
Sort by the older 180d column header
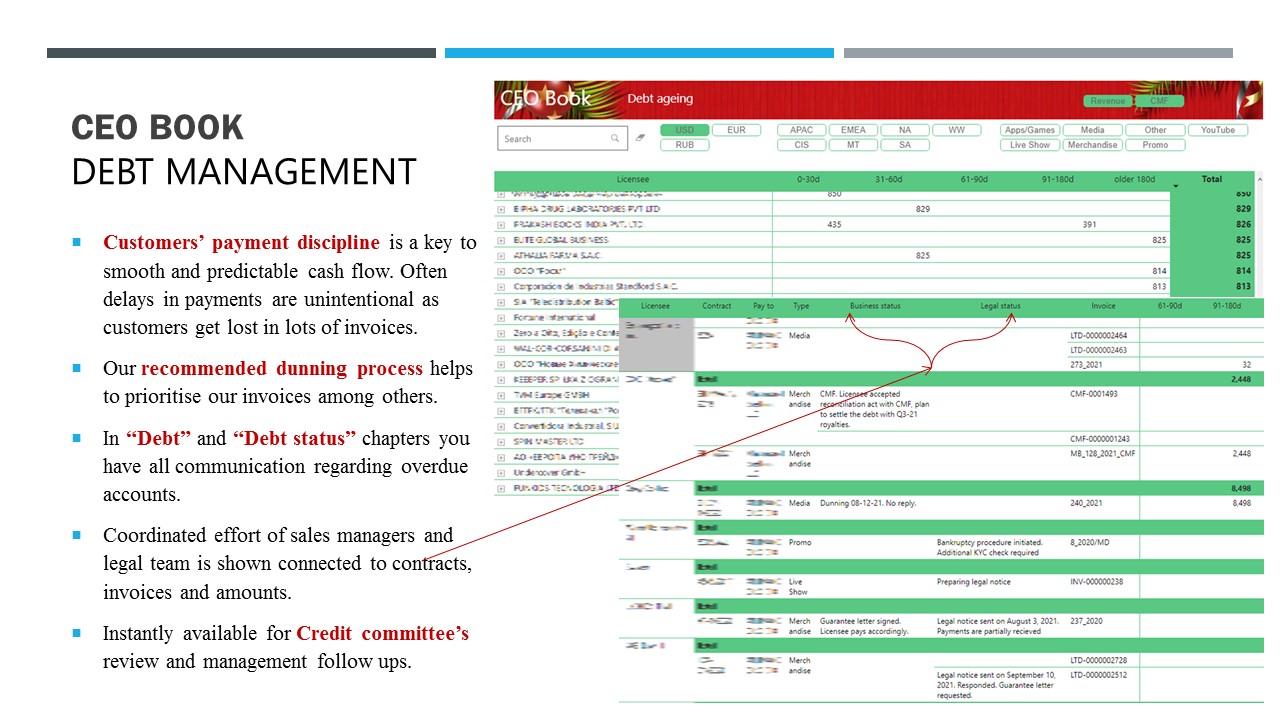[x=1134, y=180]
